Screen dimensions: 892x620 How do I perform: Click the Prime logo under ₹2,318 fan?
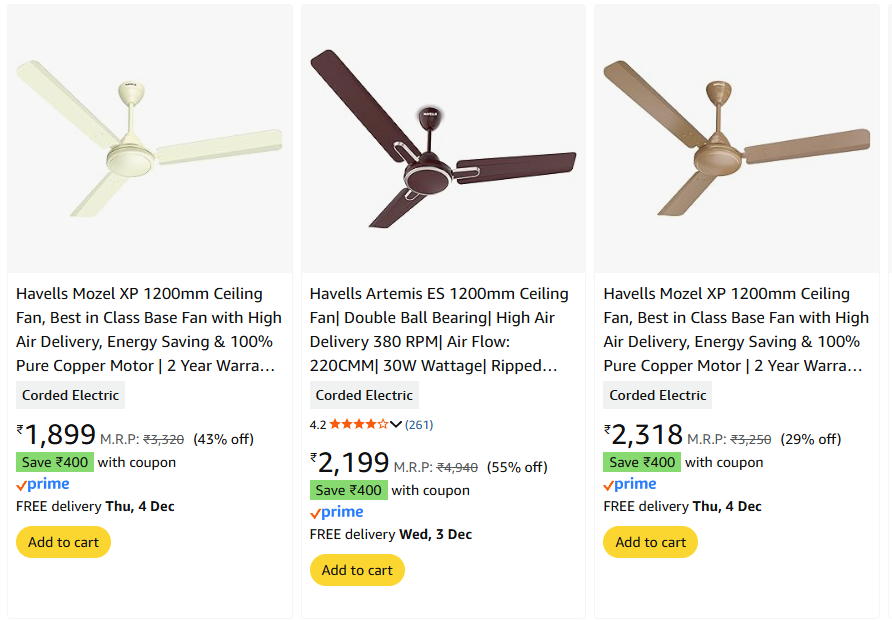click(x=630, y=485)
